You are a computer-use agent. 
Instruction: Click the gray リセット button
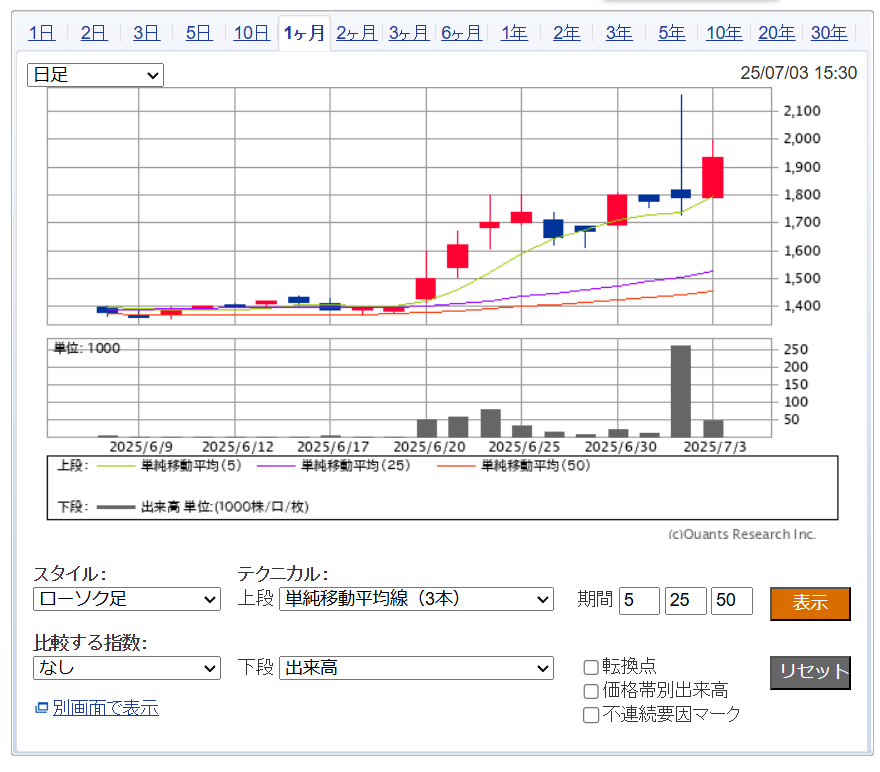810,672
